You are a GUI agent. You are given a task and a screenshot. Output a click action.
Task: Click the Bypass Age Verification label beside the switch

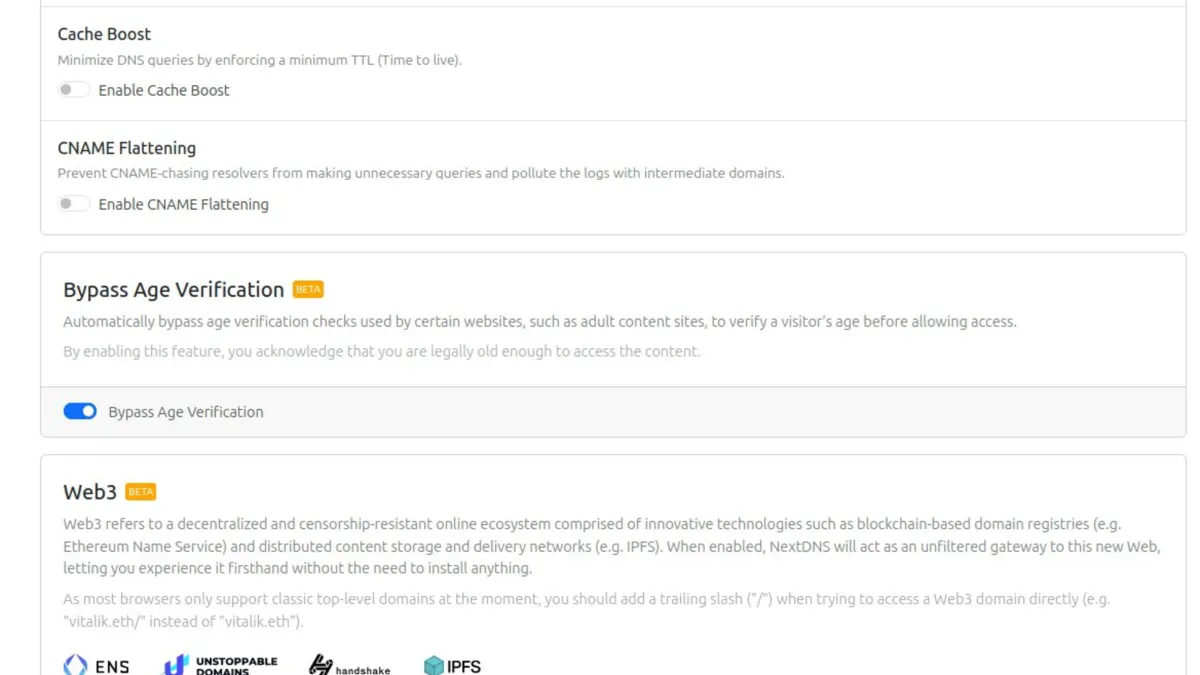186,412
